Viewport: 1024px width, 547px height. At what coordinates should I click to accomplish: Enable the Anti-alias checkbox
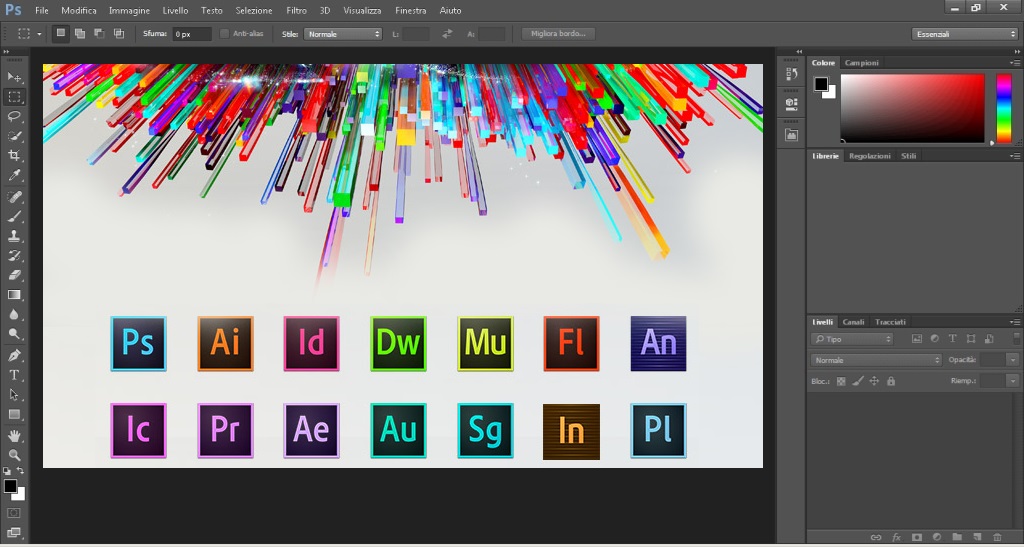[x=225, y=34]
